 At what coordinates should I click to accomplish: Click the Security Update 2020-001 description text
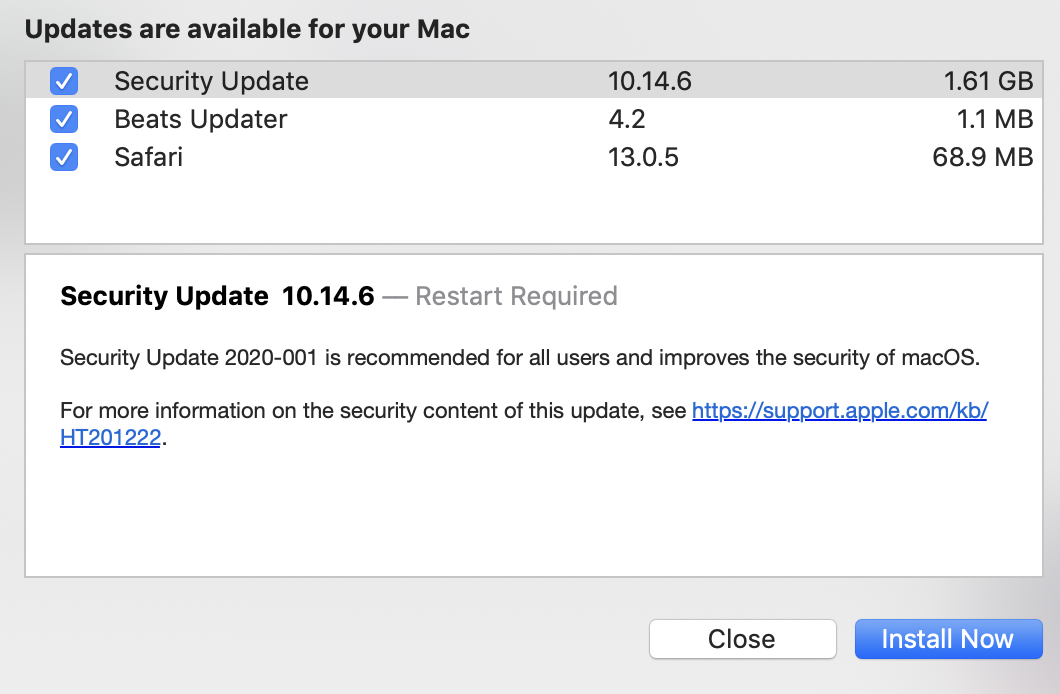click(x=518, y=357)
